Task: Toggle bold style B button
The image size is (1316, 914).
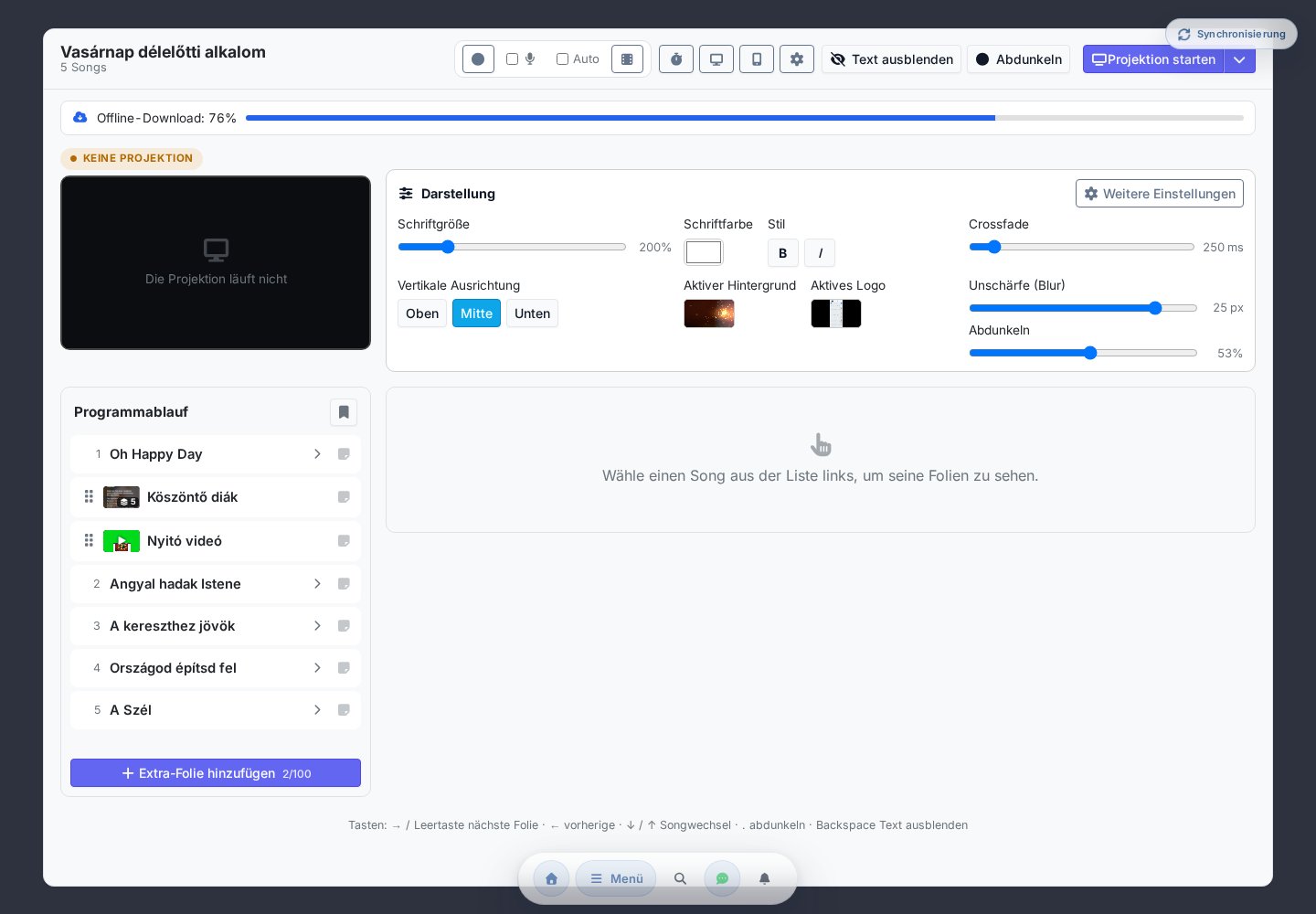Action: click(782, 253)
